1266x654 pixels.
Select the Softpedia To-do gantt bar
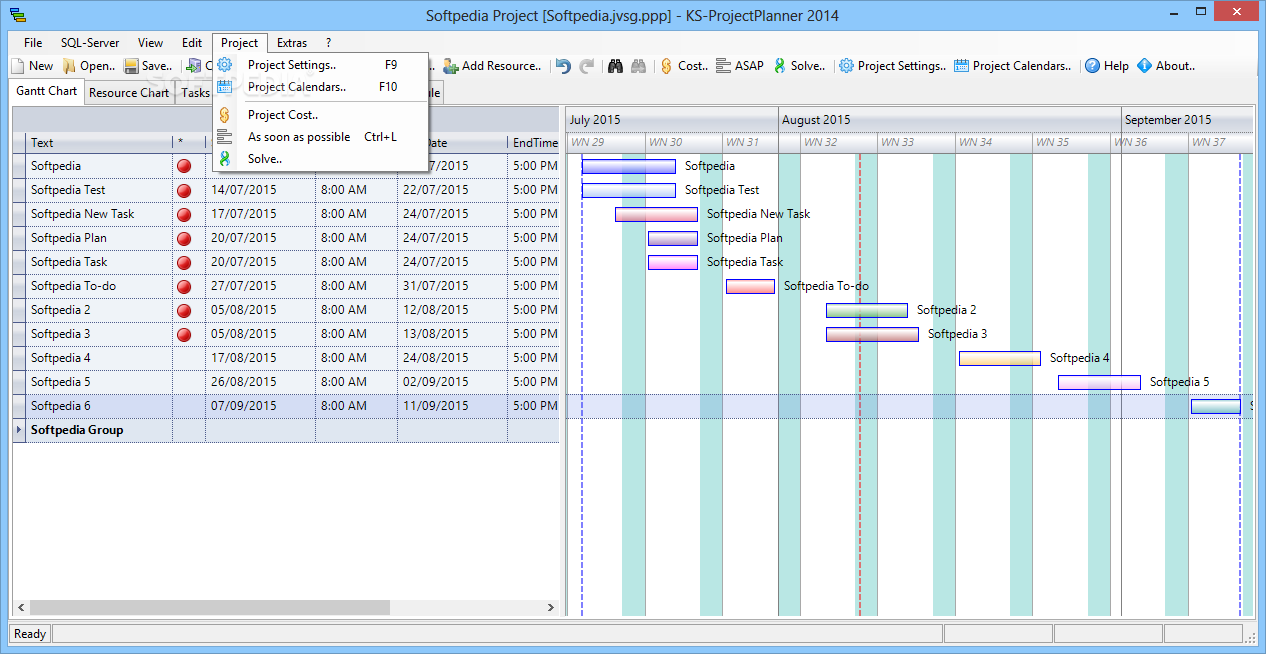(x=750, y=286)
